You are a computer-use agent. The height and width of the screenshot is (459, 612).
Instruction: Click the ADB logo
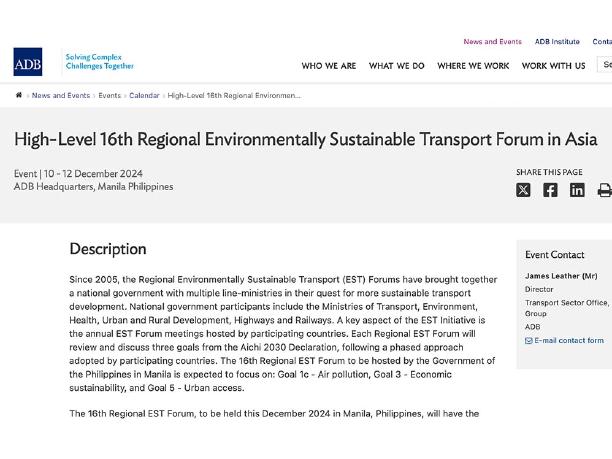(28, 62)
